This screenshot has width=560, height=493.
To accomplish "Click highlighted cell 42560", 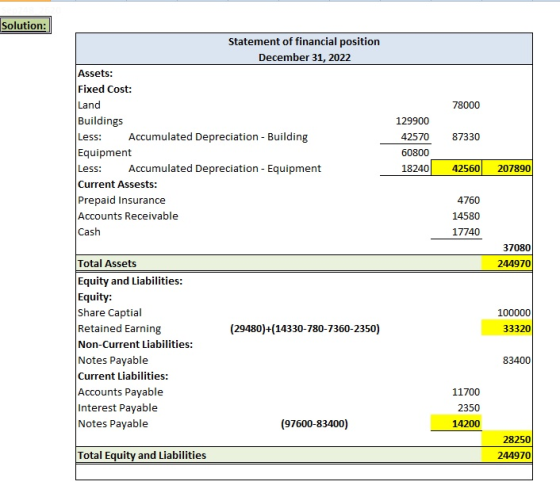I will [456, 168].
